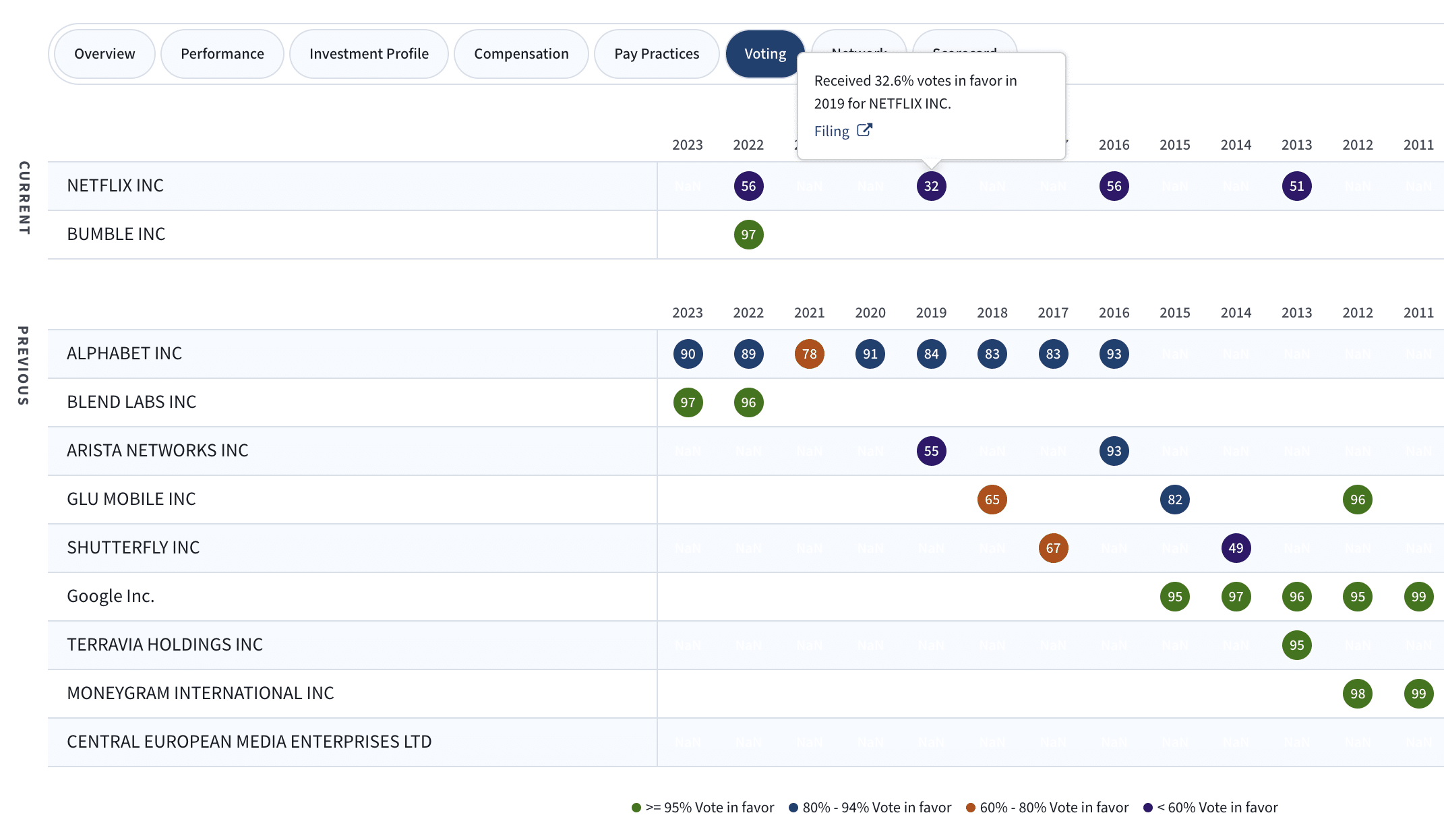The width and height of the screenshot is (1444, 840).
Task: Open the Overview tab
Action: pos(104,54)
